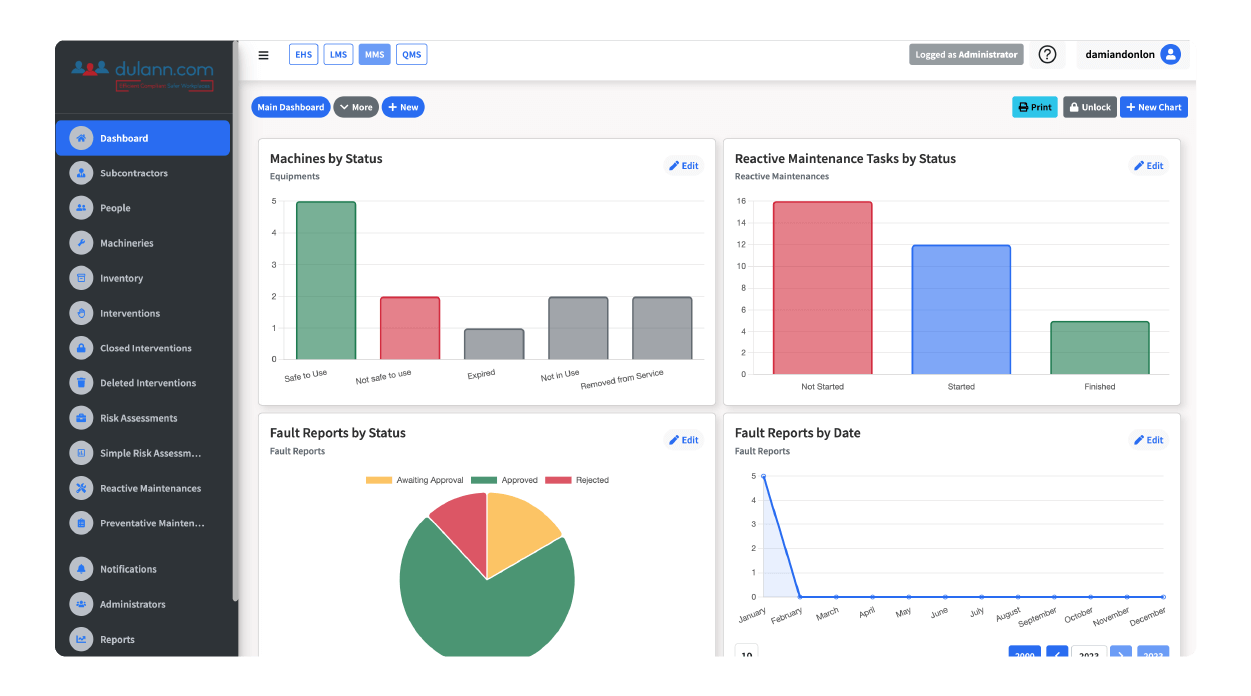Click the Not safe to use red bar

pos(410,328)
